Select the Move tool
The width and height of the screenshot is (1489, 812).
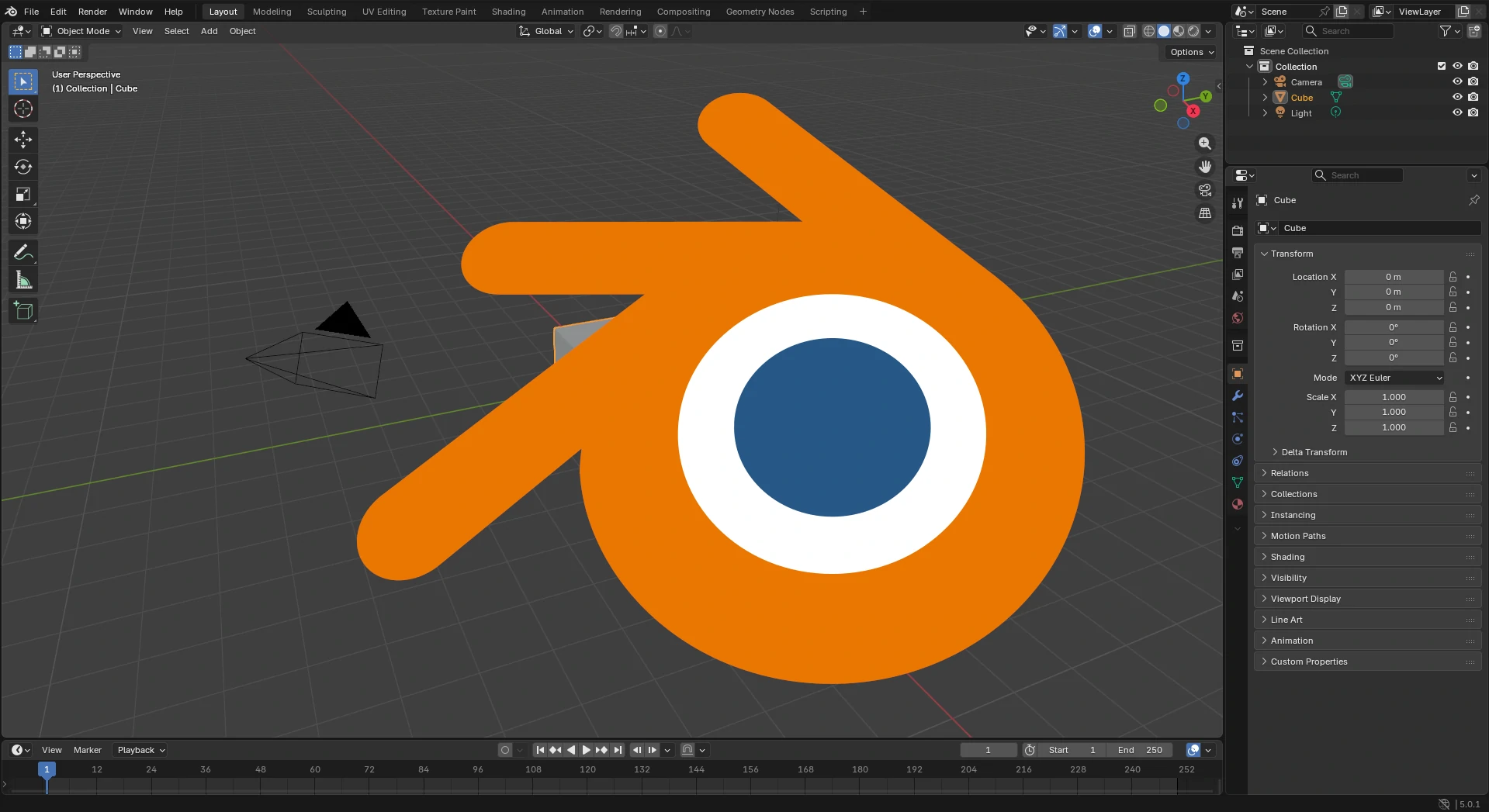click(23, 140)
